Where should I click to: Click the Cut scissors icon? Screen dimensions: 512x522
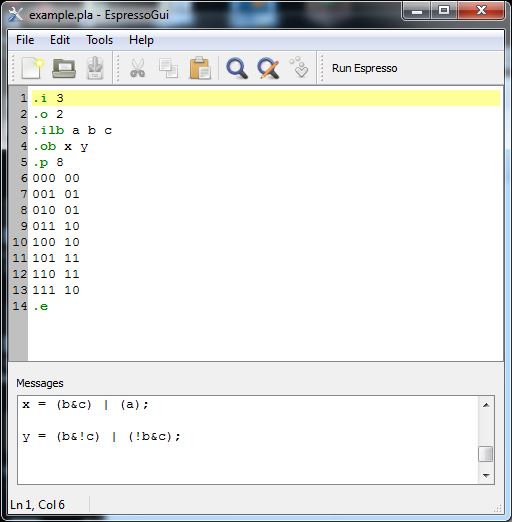(138, 68)
